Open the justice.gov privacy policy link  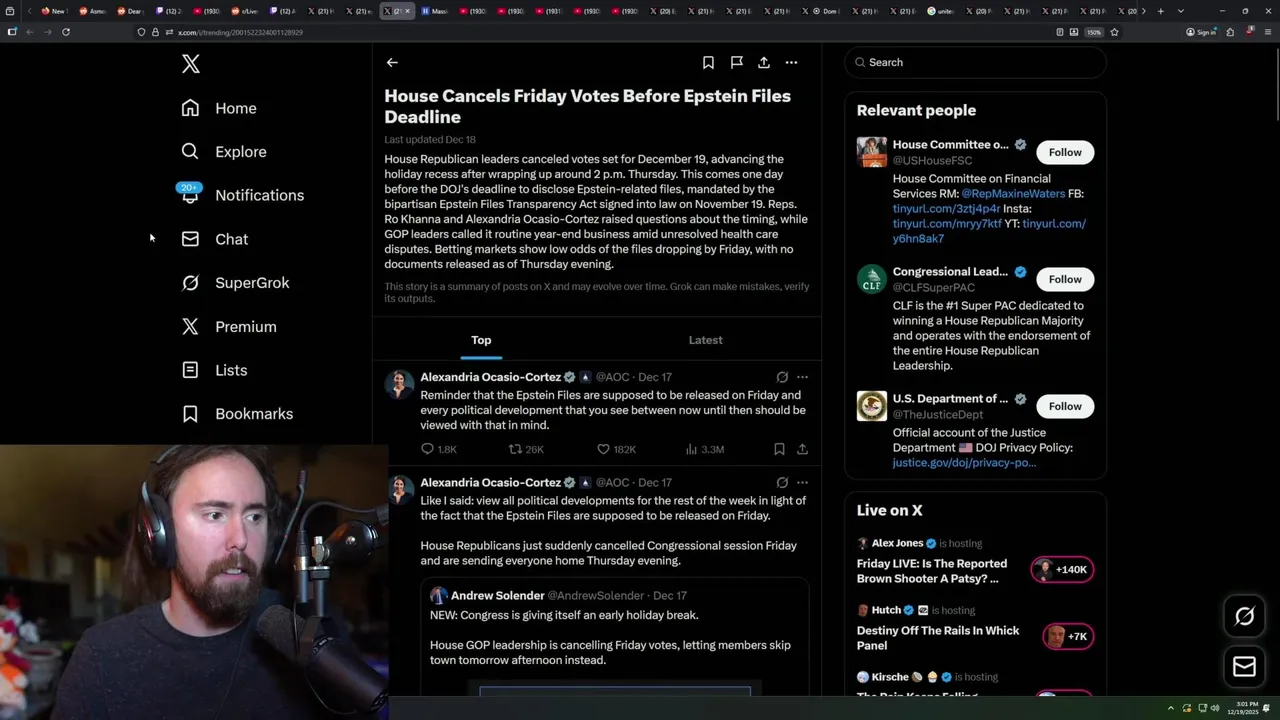(964, 463)
